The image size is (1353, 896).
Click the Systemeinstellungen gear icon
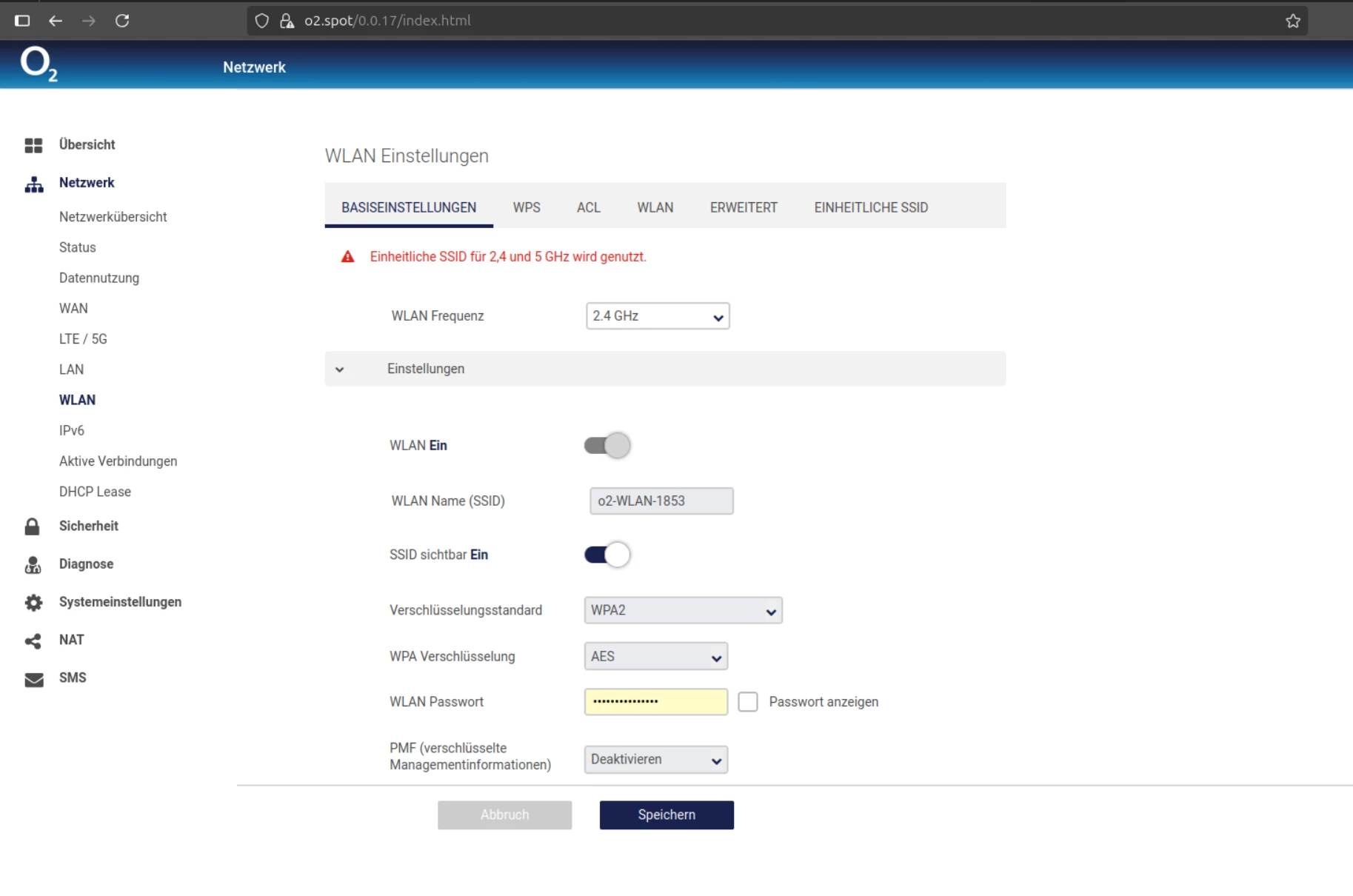click(33, 603)
